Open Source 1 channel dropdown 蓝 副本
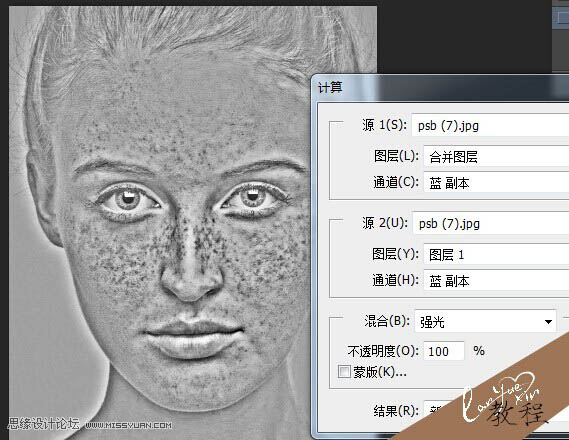Image resolution: width=569 pixels, height=440 pixels. tap(496, 182)
